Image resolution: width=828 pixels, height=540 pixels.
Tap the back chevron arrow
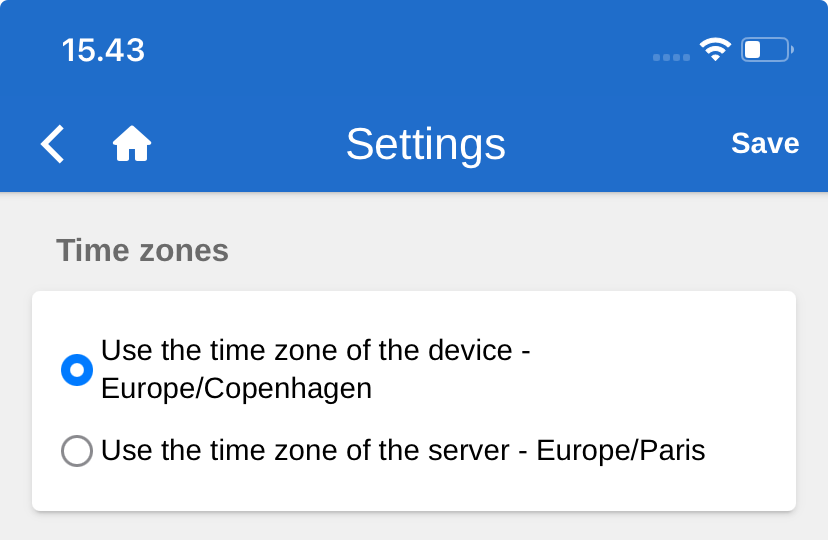point(52,144)
